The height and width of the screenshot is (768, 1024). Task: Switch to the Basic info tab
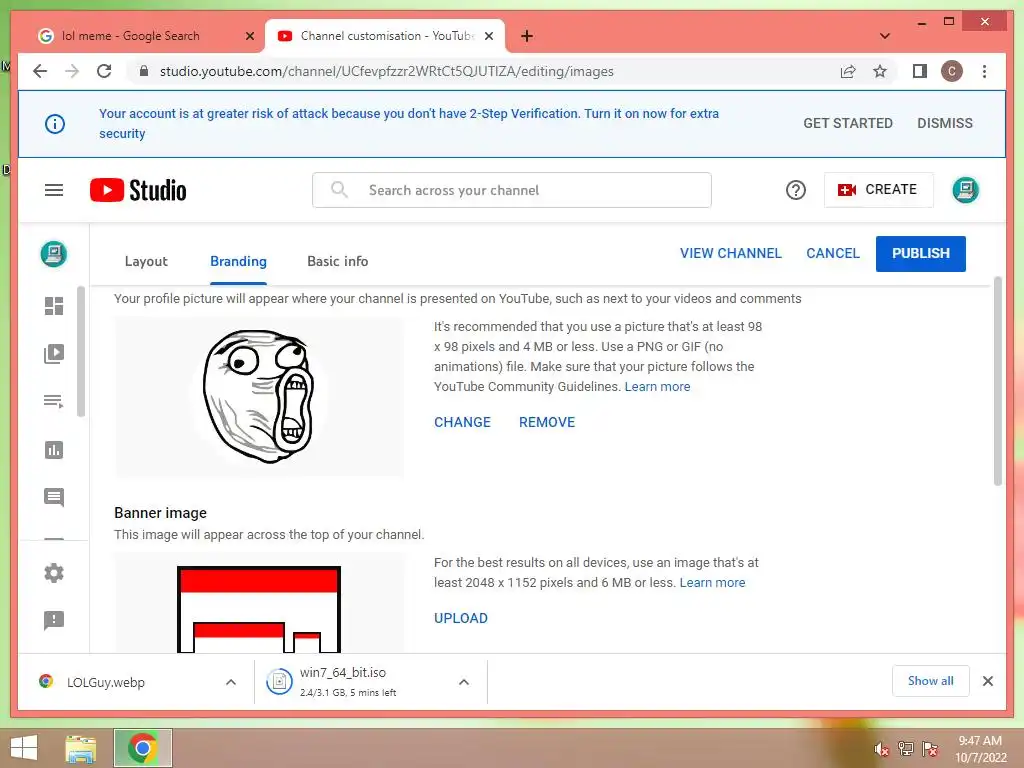pyautogui.click(x=338, y=261)
